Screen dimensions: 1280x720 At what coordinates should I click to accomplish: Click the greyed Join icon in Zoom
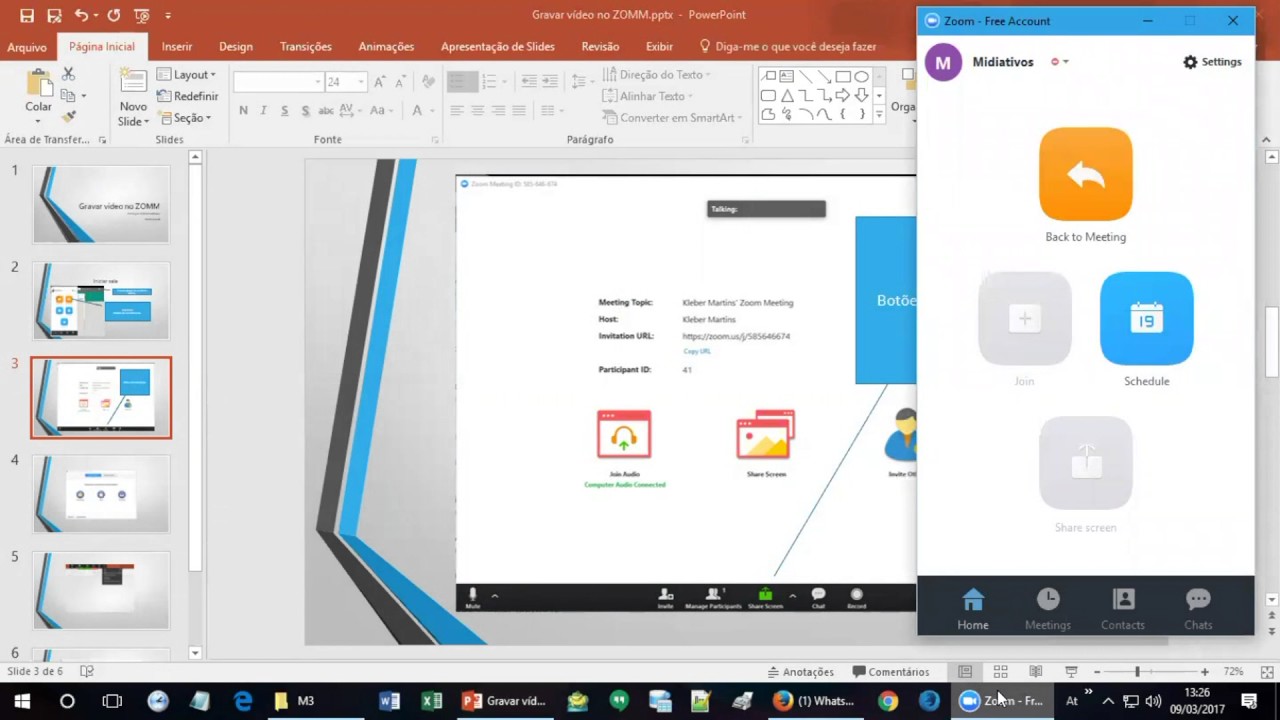coord(1024,318)
